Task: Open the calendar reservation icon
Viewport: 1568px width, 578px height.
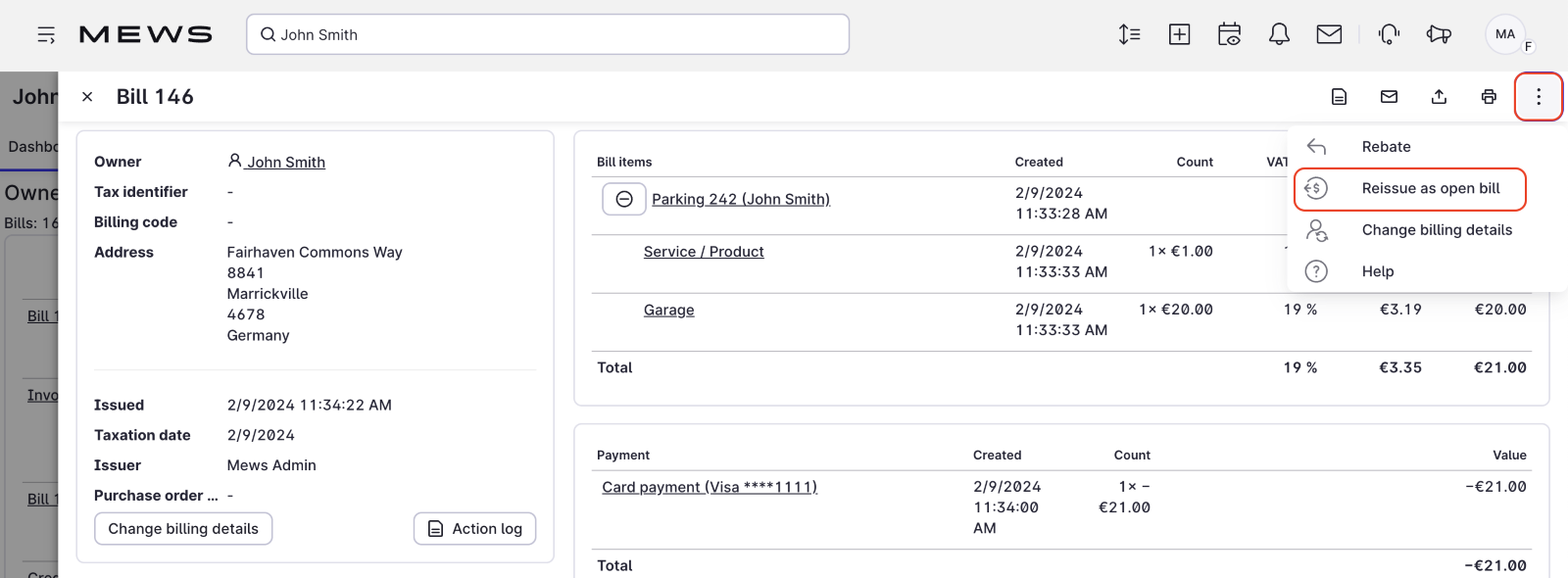Action: click(1229, 35)
